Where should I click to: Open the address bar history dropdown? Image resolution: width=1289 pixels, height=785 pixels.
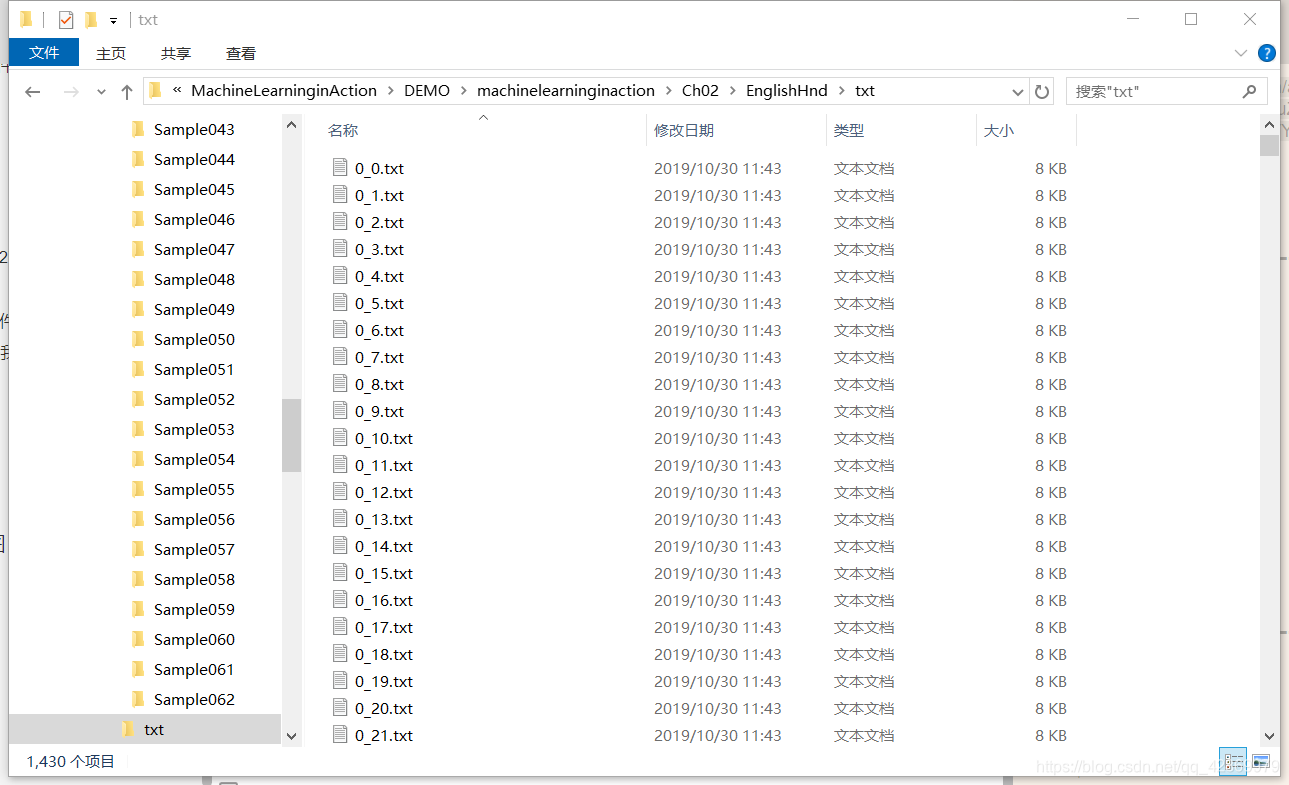click(x=1018, y=91)
